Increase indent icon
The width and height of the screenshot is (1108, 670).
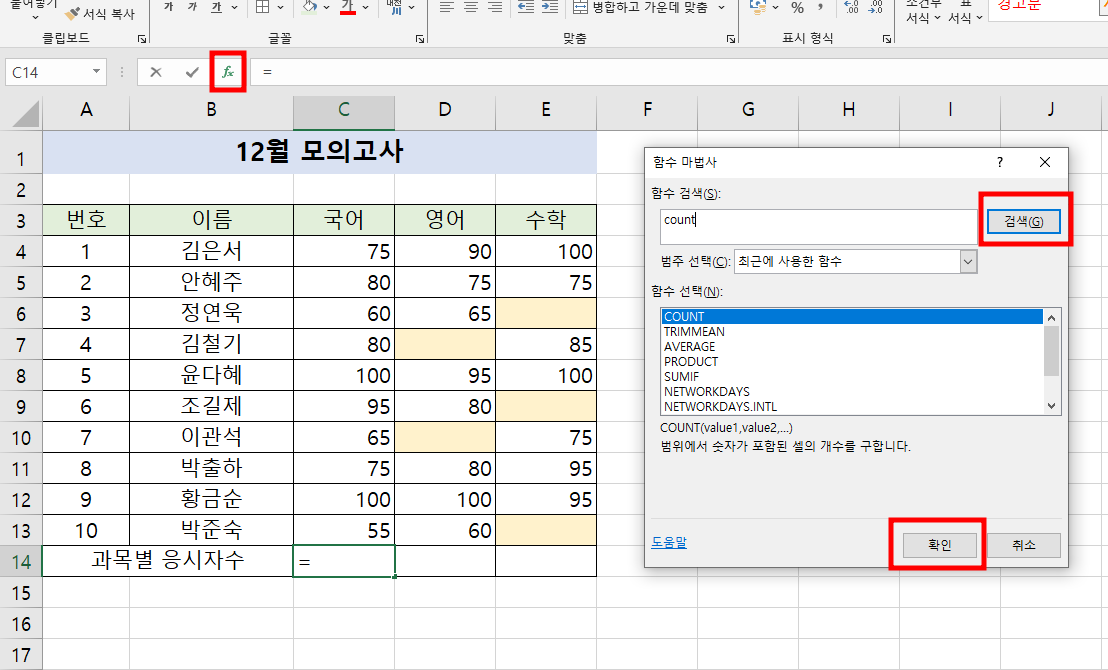pyautogui.click(x=550, y=7)
